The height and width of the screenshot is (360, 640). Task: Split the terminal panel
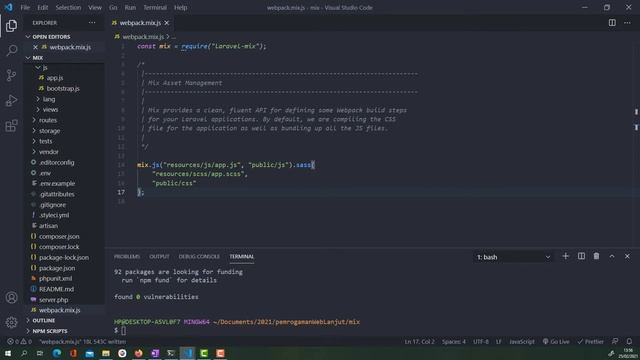581,256
